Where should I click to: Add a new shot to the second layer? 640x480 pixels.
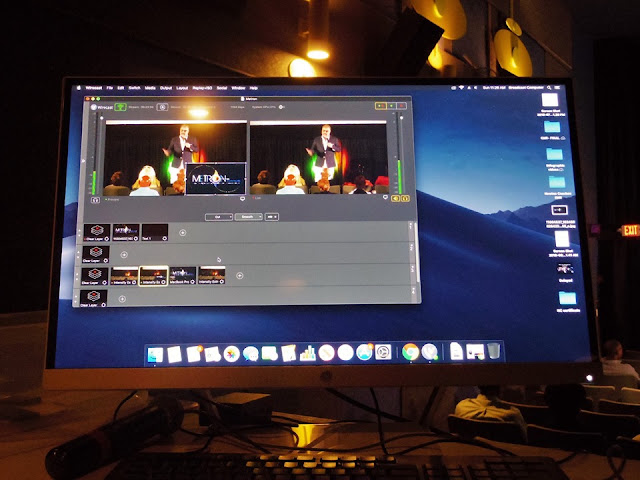[x=124, y=255]
